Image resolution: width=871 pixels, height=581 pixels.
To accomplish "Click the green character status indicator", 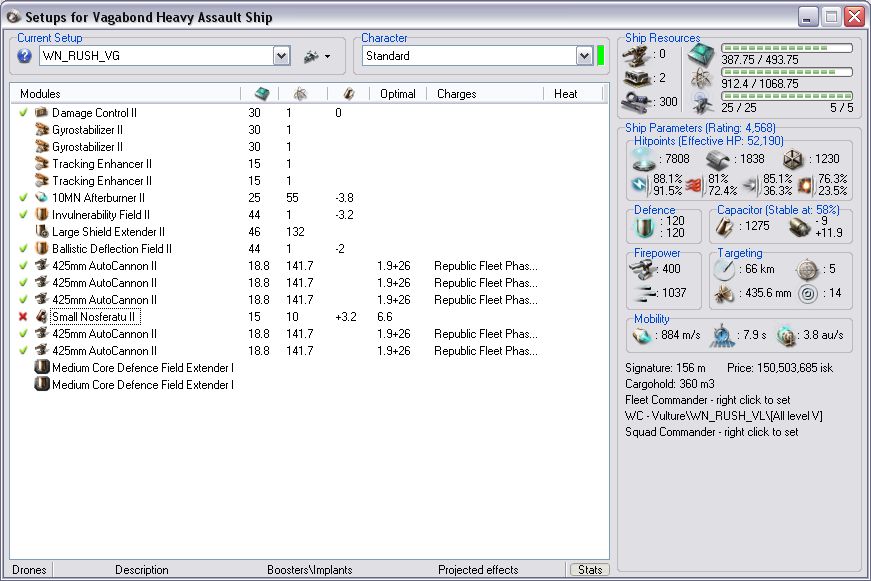I will pyautogui.click(x=601, y=56).
